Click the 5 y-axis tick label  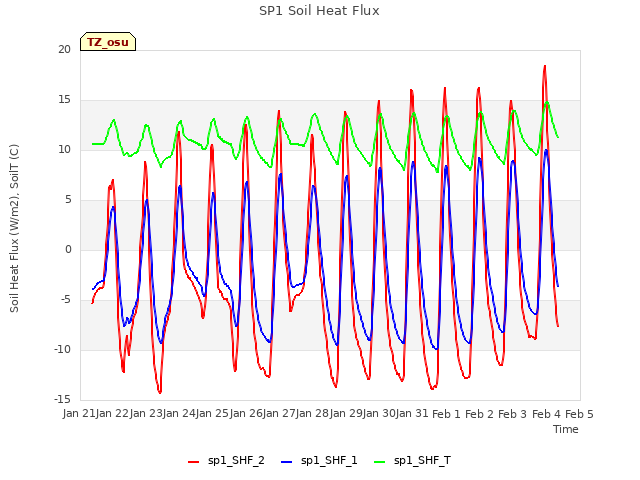tap(68, 200)
